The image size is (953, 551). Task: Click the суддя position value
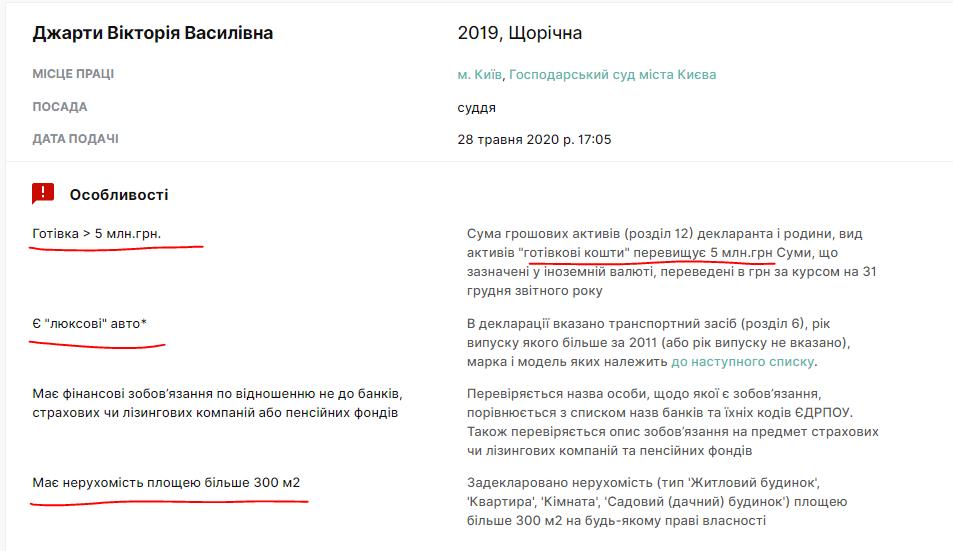(x=477, y=107)
